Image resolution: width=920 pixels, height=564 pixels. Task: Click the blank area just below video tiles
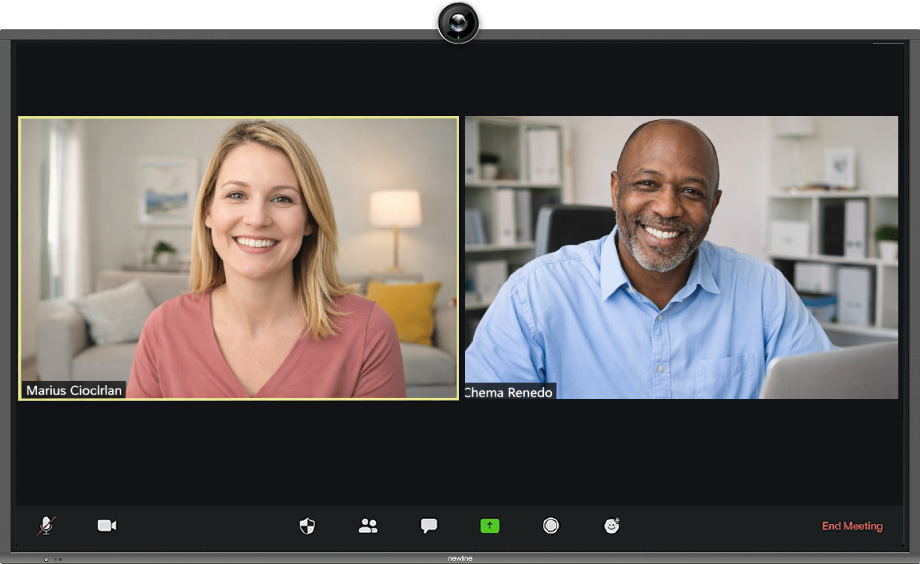pos(460,450)
